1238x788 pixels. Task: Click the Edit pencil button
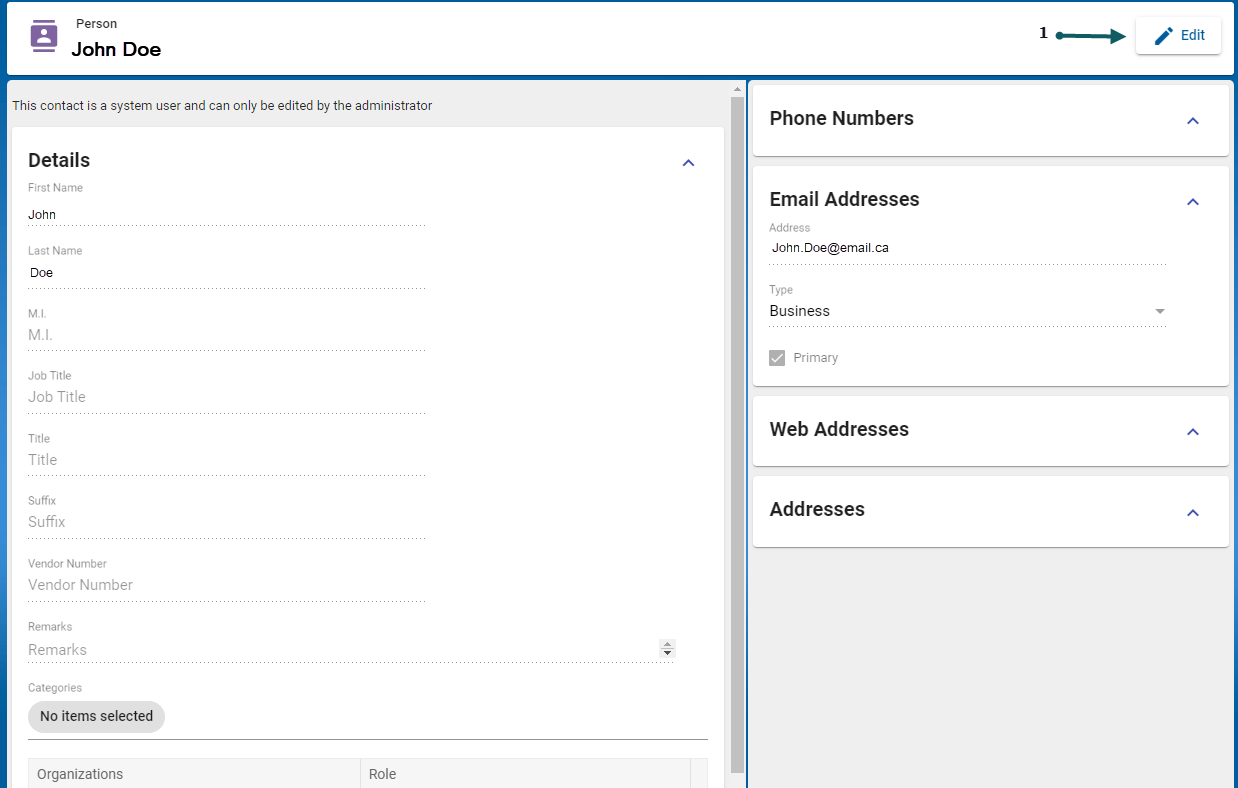[x=1178, y=36]
